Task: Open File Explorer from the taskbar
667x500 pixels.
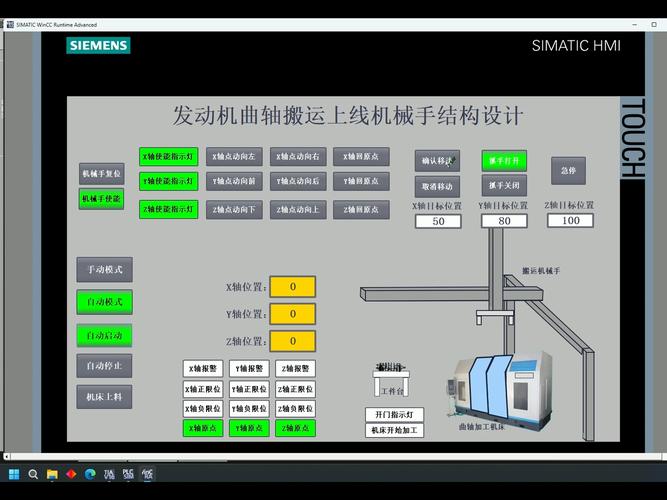Action: tap(52, 474)
